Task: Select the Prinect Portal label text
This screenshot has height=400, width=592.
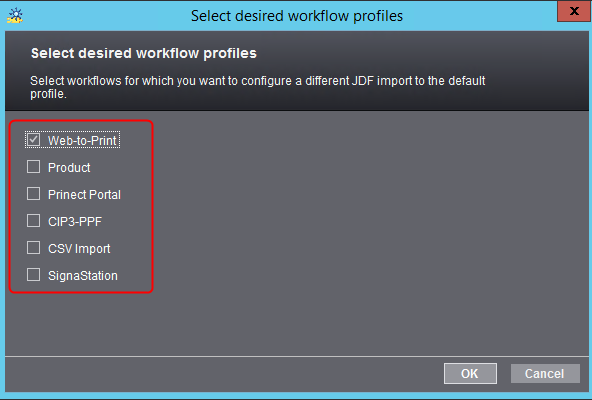Action: coord(84,195)
